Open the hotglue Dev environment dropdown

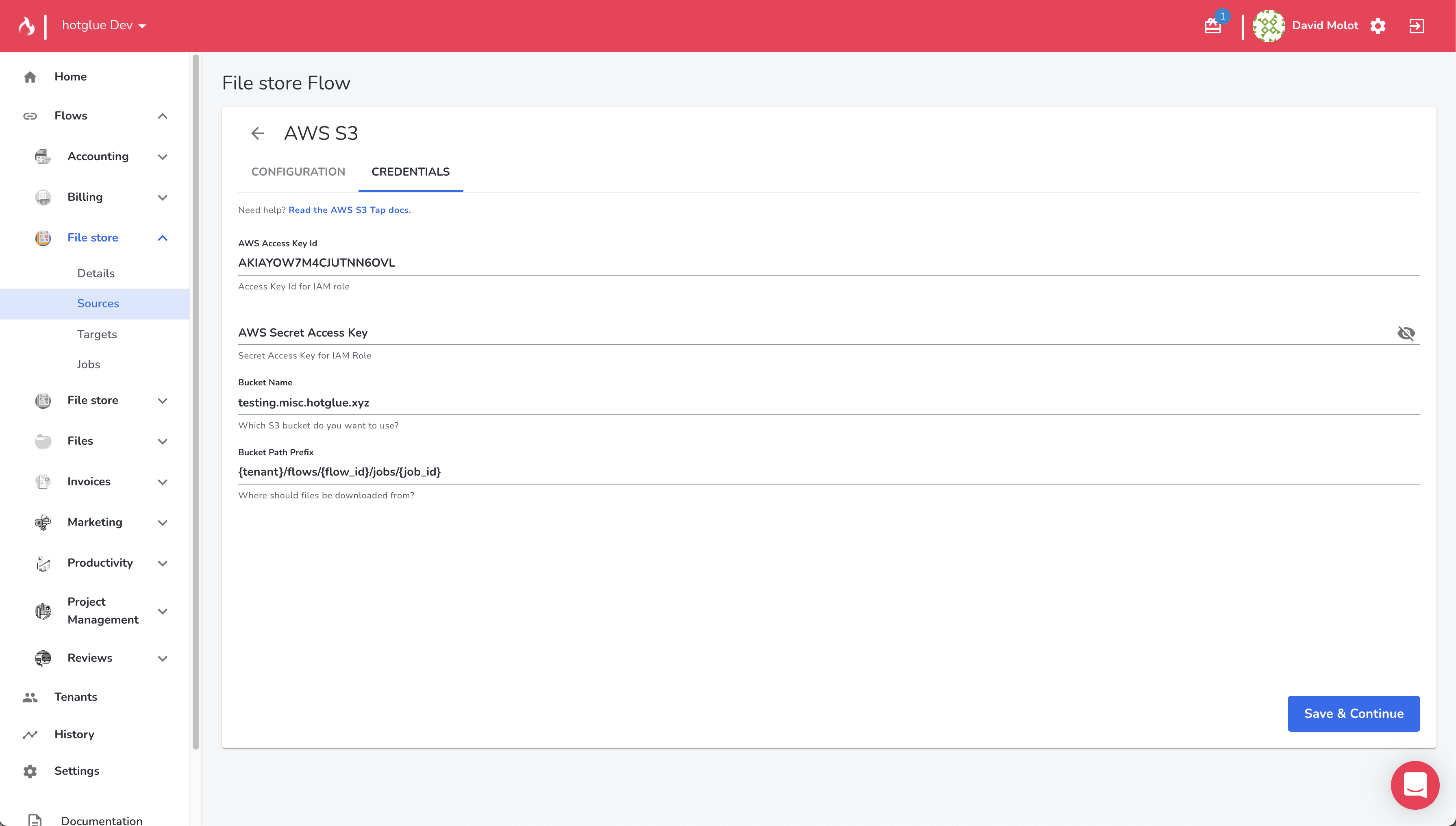[104, 26]
